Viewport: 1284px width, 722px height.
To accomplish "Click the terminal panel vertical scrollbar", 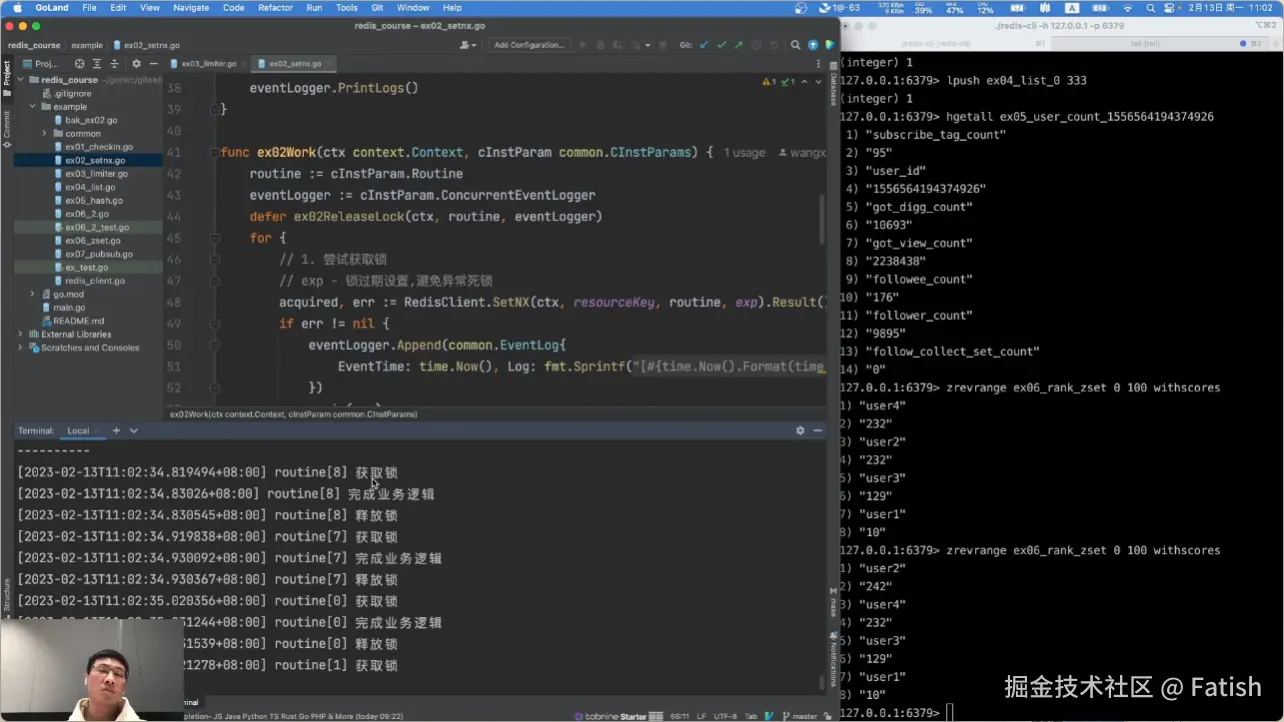I will pos(823,683).
